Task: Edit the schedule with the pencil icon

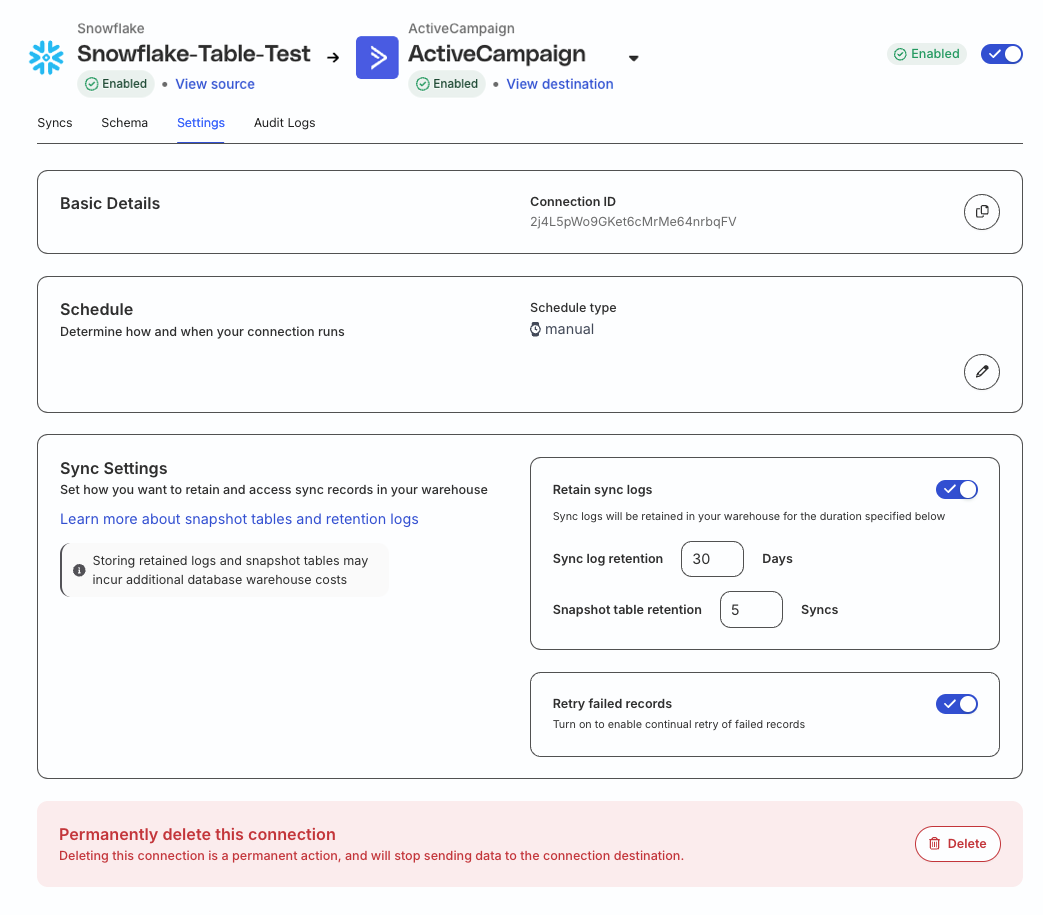Action: tap(981, 372)
